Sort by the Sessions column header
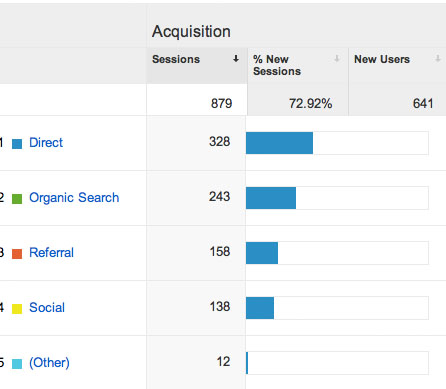 click(176, 59)
